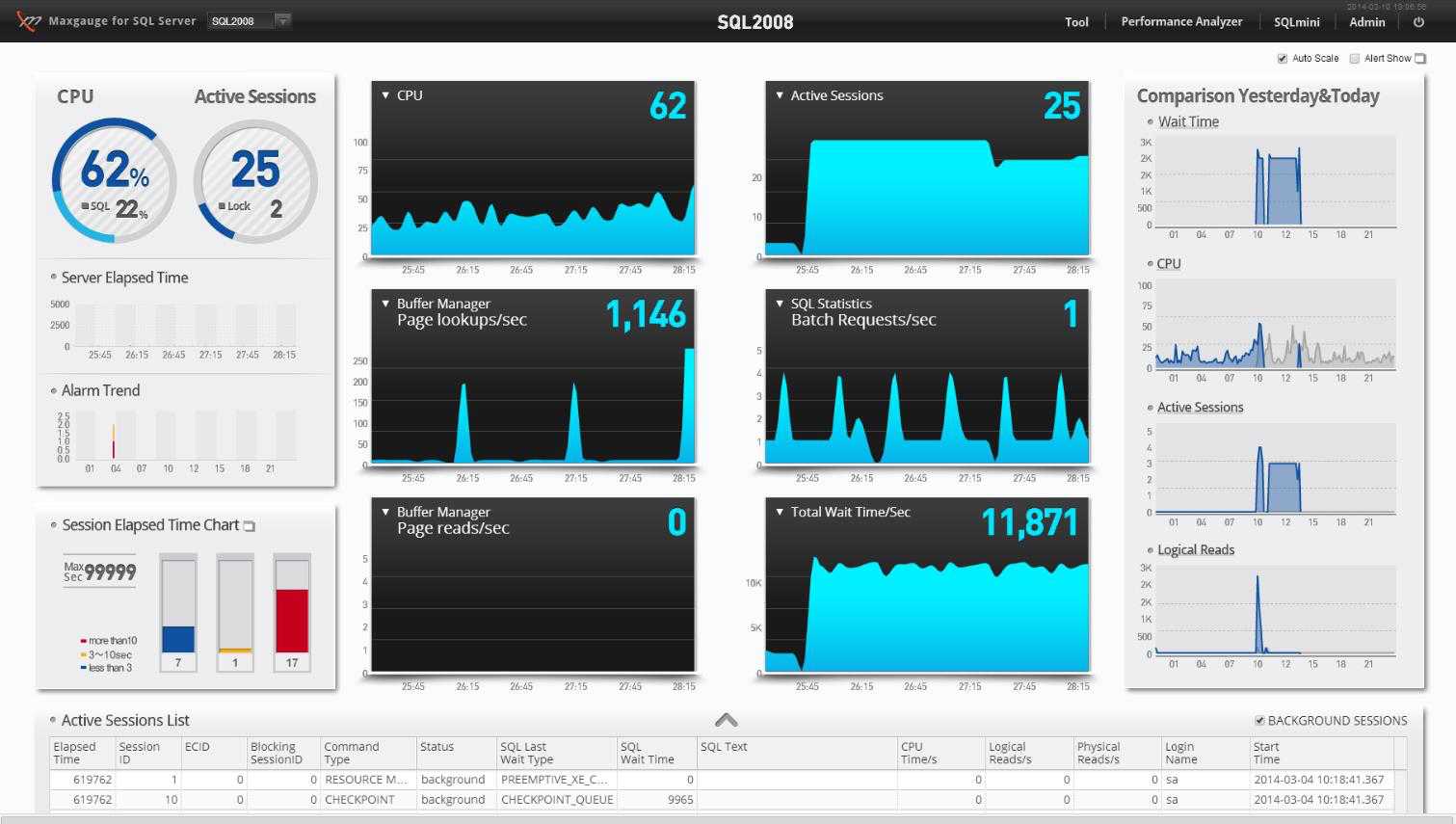Click the Total Wait Time value 11,871

pyautogui.click(x=1029, y=522)
